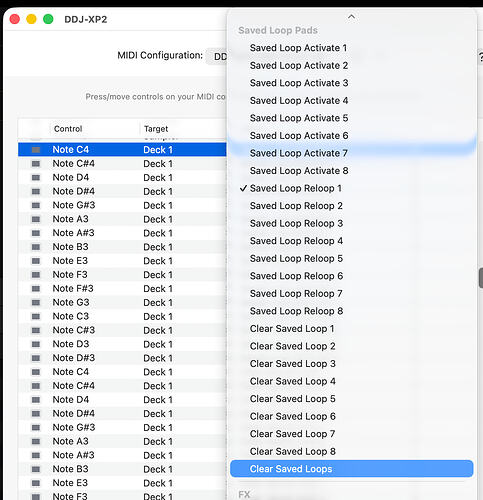Click Deck 1 target in Note G3 row
The width and height of the screenshot is (483, 500).
click(158, 303)
